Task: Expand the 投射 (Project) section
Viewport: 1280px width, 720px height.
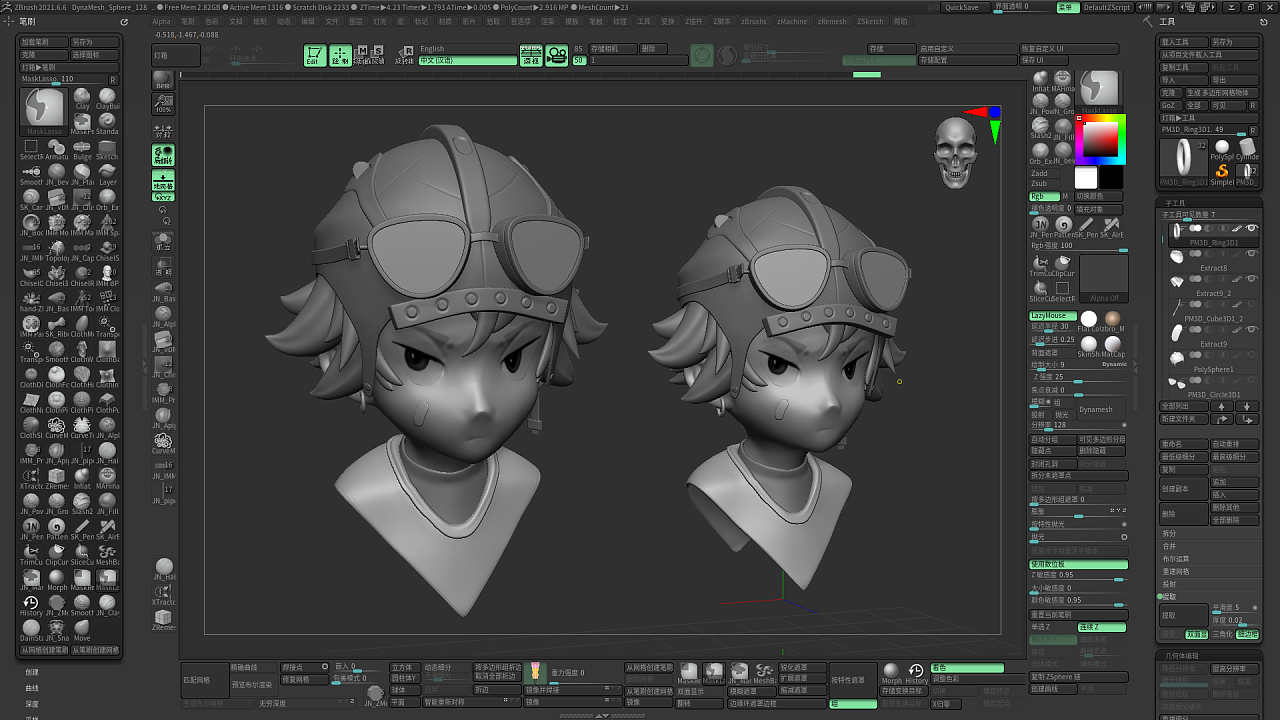Action: click(1169, 584)
